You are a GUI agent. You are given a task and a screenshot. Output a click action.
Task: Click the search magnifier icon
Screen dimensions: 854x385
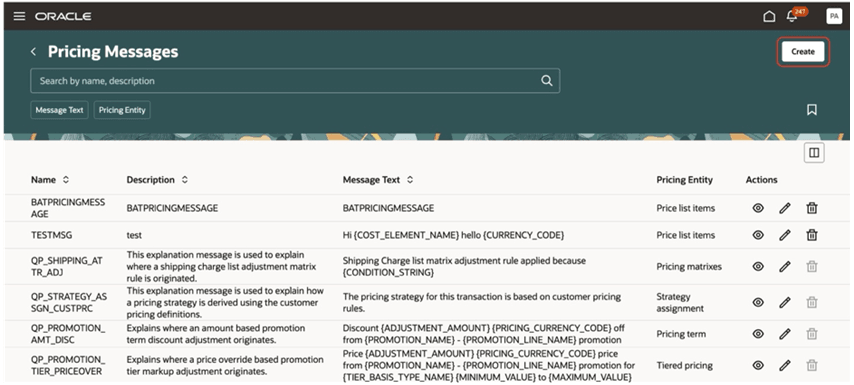(x=546, y=81)
